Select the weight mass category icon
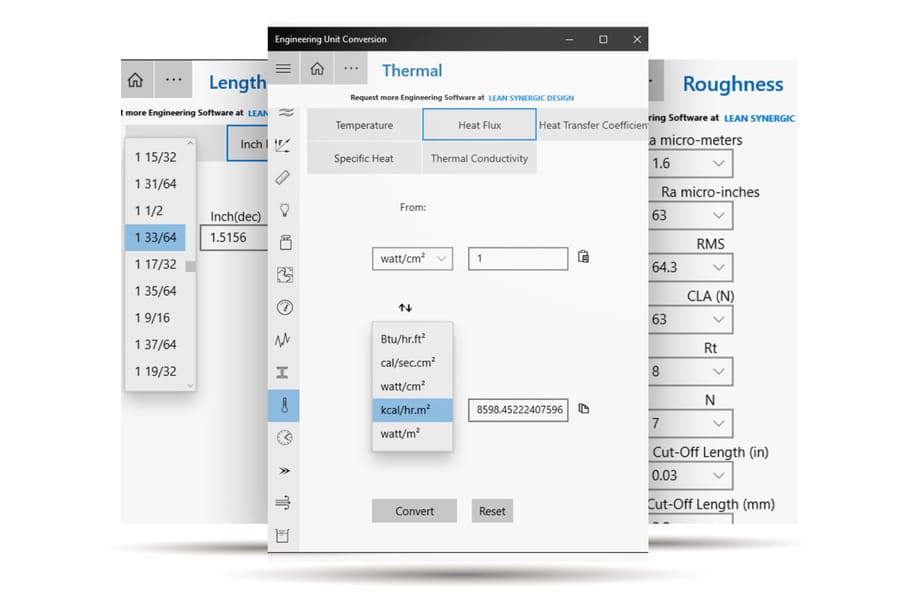The width and height of the screenshot is (900, 600). click(285, 242)
